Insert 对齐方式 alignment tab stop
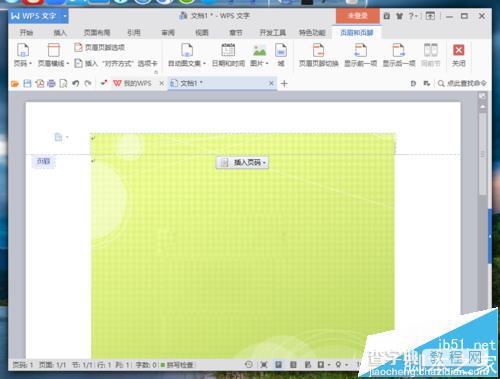 (116, 63)
